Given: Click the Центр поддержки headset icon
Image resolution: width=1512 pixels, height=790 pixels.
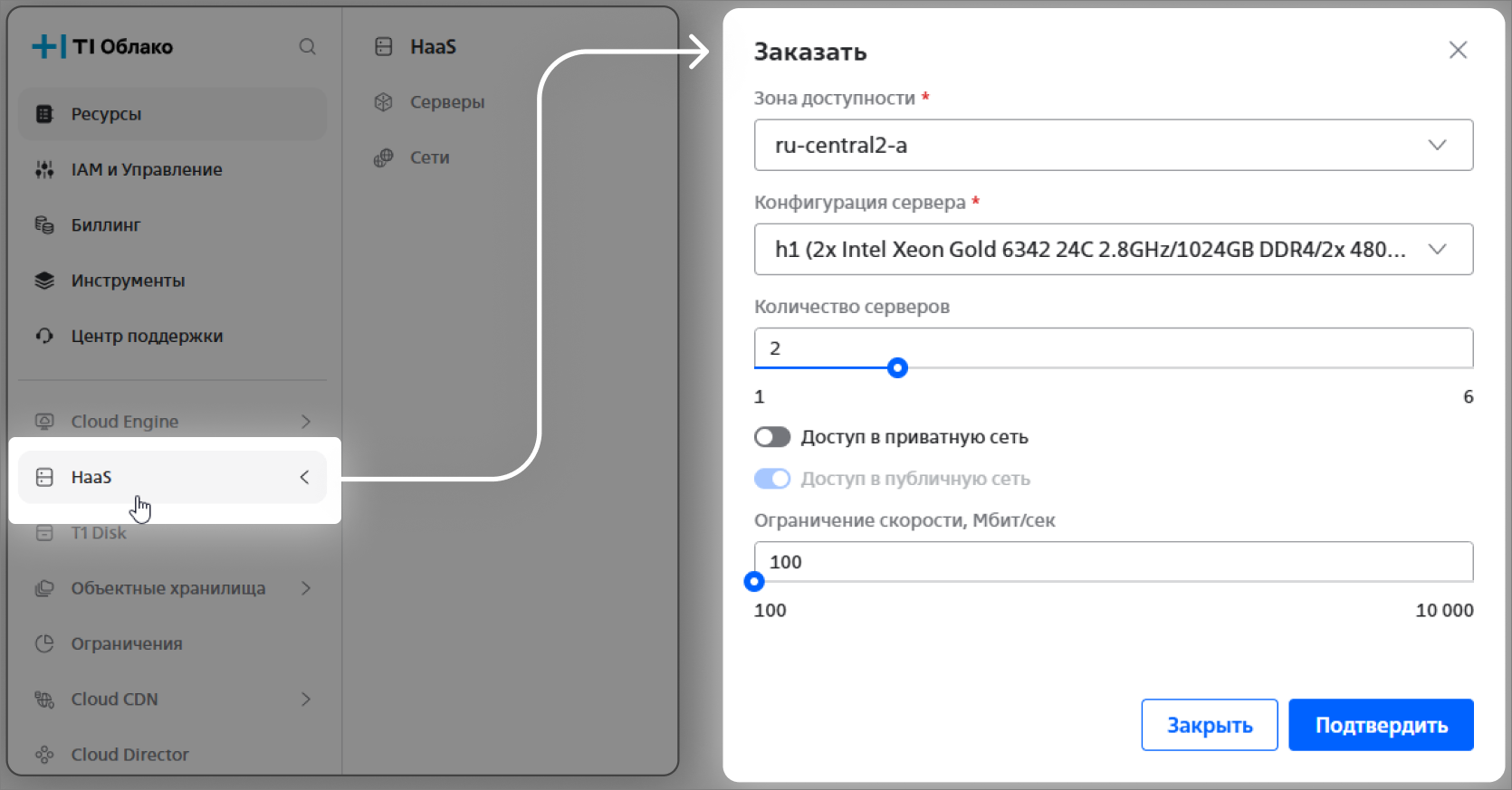Looking at the screenshot, I should [44, 336].
